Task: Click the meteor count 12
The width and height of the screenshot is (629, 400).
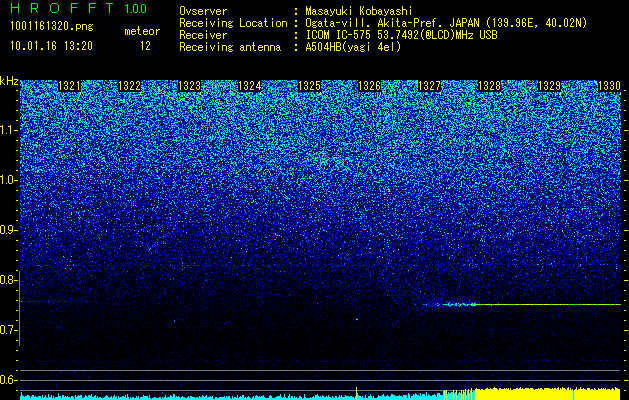Action: coord(145,46)
